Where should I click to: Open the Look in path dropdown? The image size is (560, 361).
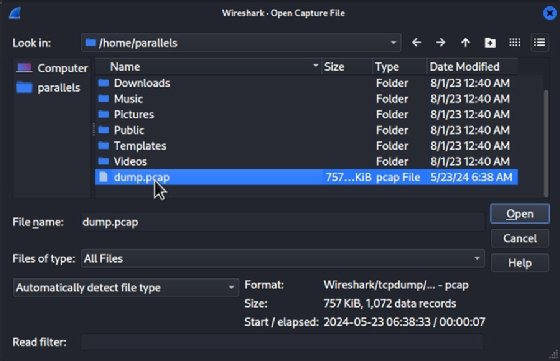241,43
